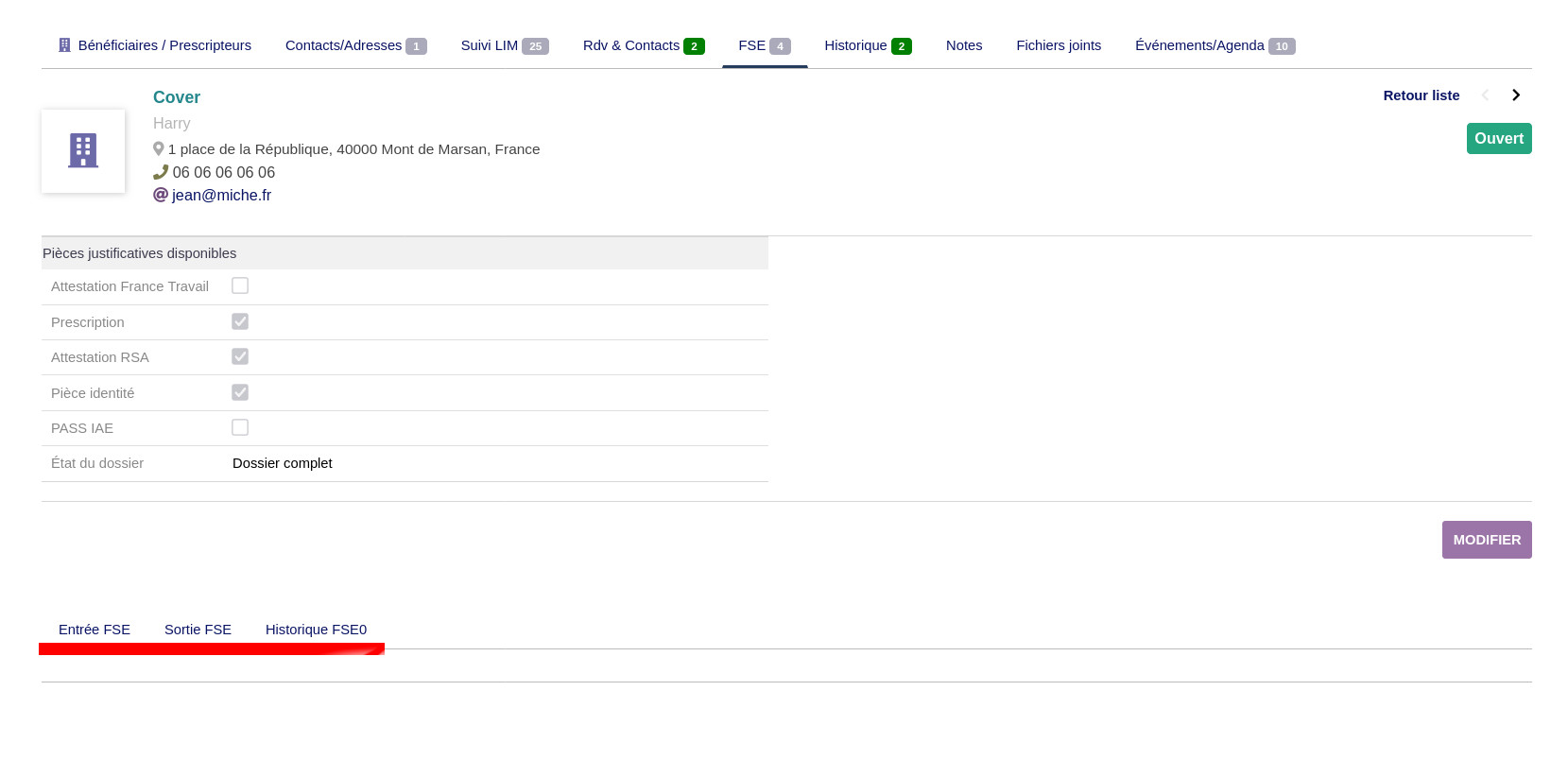Click the MODIFIER button
Viewport: 1568px width, 760px height.
tap(1486, 540)
